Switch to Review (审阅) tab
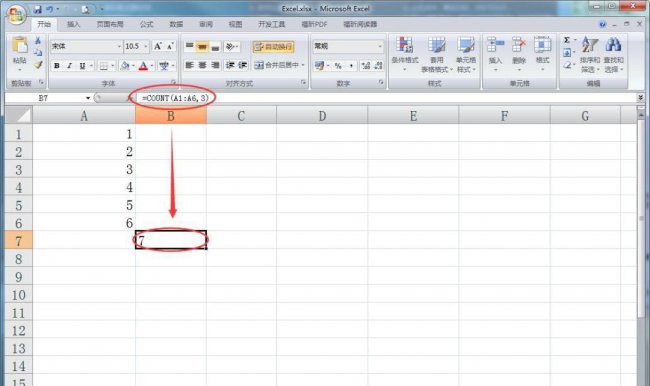This screenshot has height=386, width=650. tap(206, 24)
